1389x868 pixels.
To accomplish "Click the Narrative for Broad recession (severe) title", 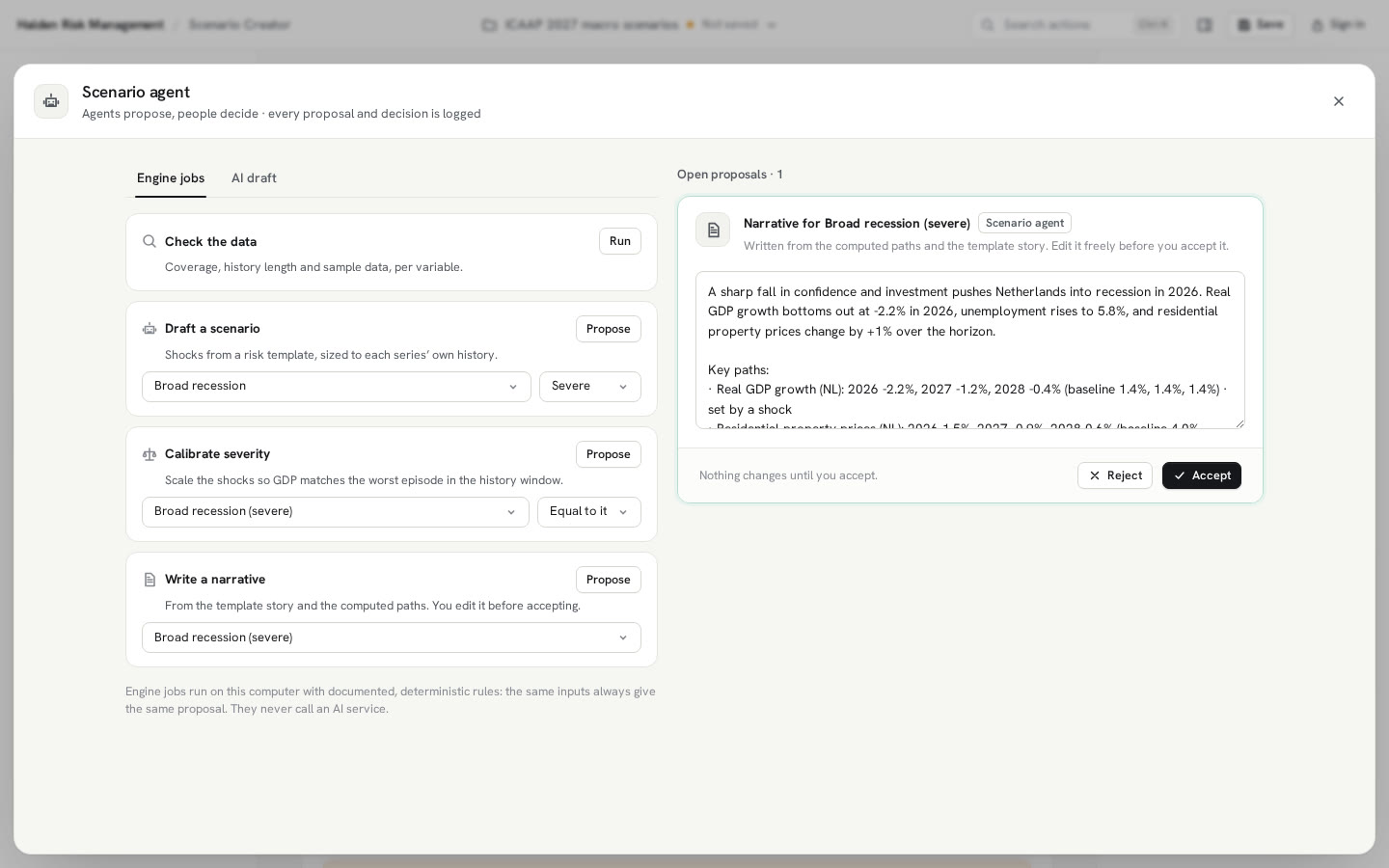I will pos(857,224).
